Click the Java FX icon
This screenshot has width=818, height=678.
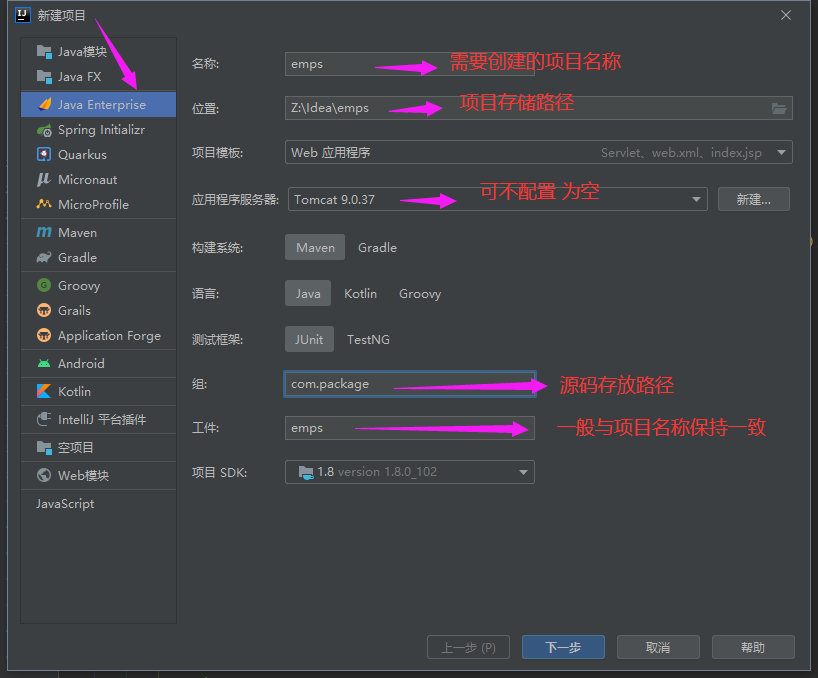[44, 77]
